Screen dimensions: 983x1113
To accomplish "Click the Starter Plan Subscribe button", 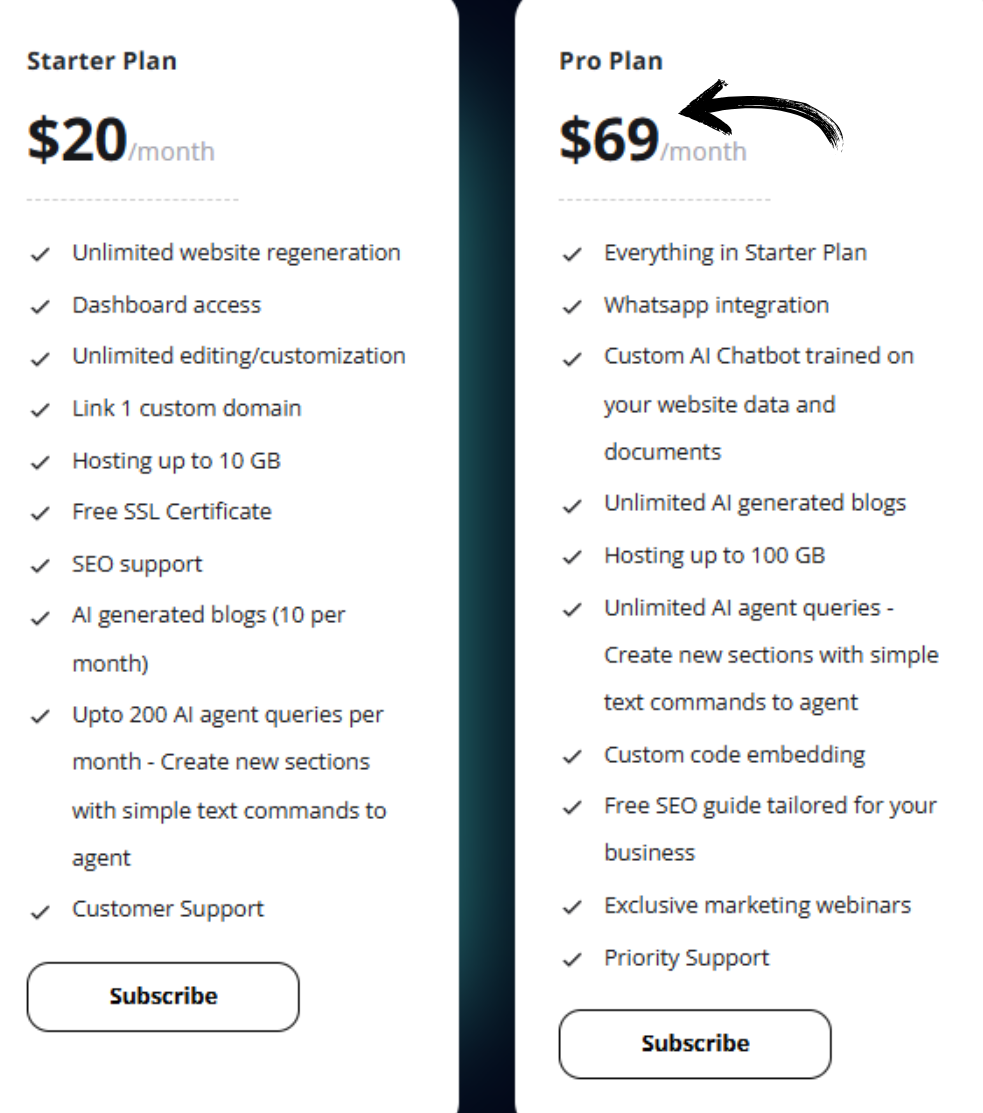I will [163, 997].
